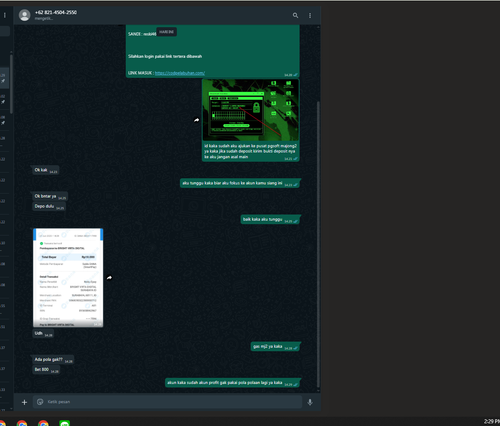Image resolution: width=500 pixels, height=426 pixels.
Task: Select the "gas mj2 ya kaka" message
Action: click(275, 347)
